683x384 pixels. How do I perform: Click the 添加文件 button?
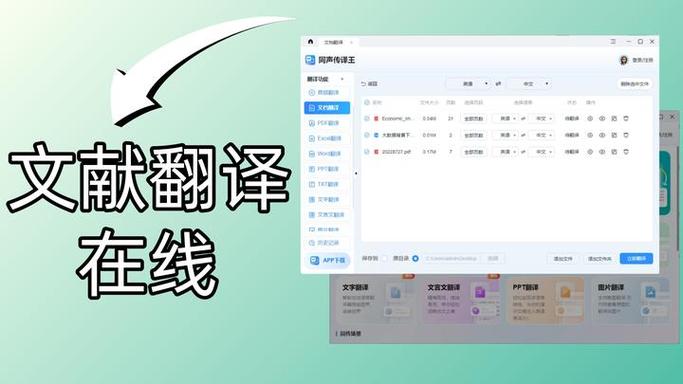pyautogui.click(x=563, y=259)
